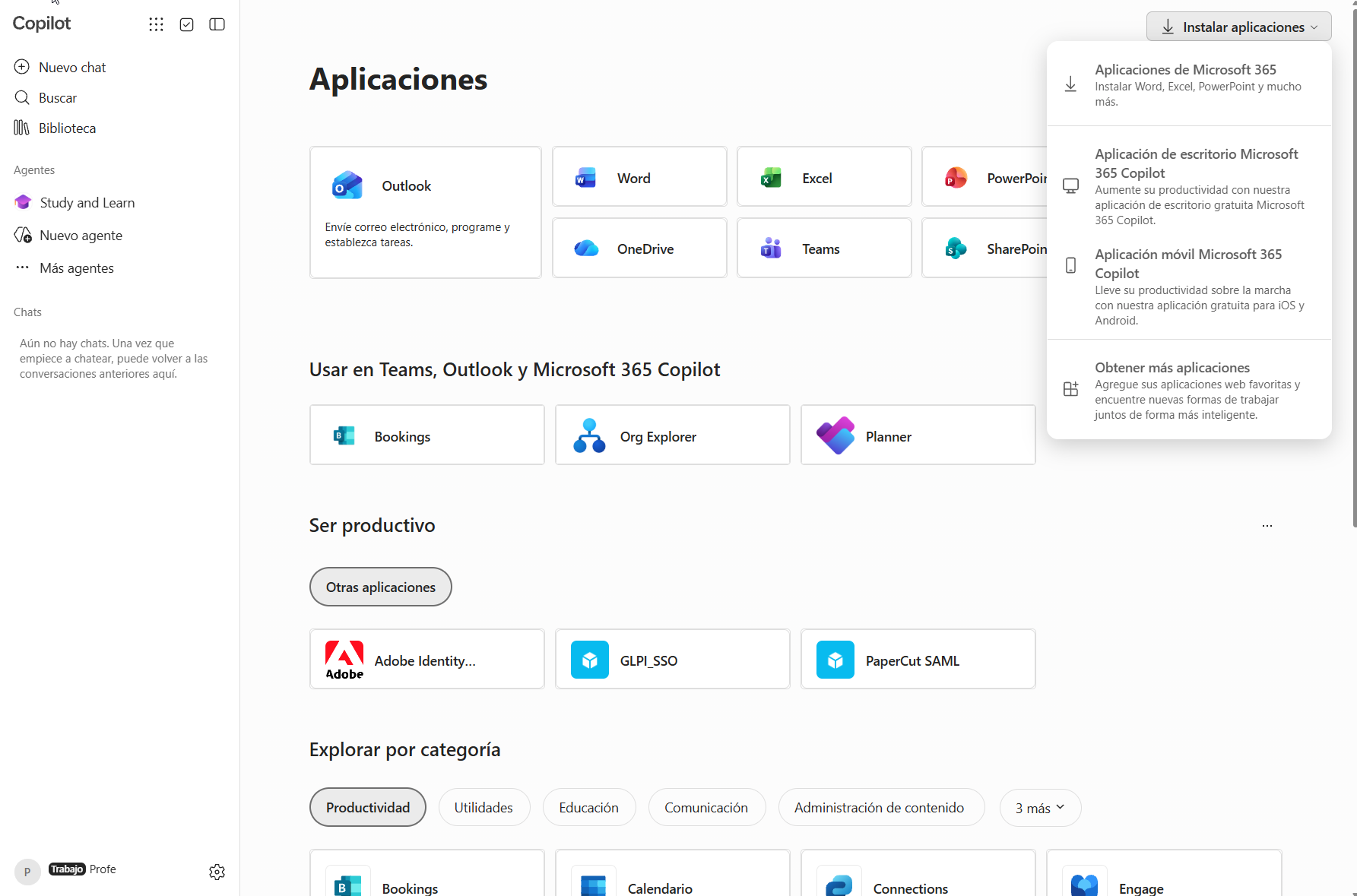Open the PowerPoint app tile
The image size is (1357, 896).
coord(984,177)
